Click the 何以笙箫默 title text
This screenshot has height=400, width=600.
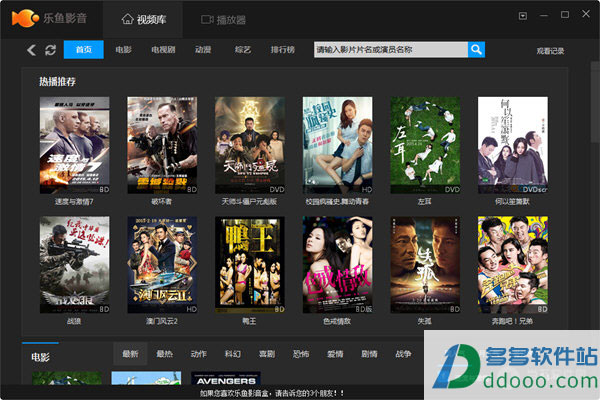(512, 201)
